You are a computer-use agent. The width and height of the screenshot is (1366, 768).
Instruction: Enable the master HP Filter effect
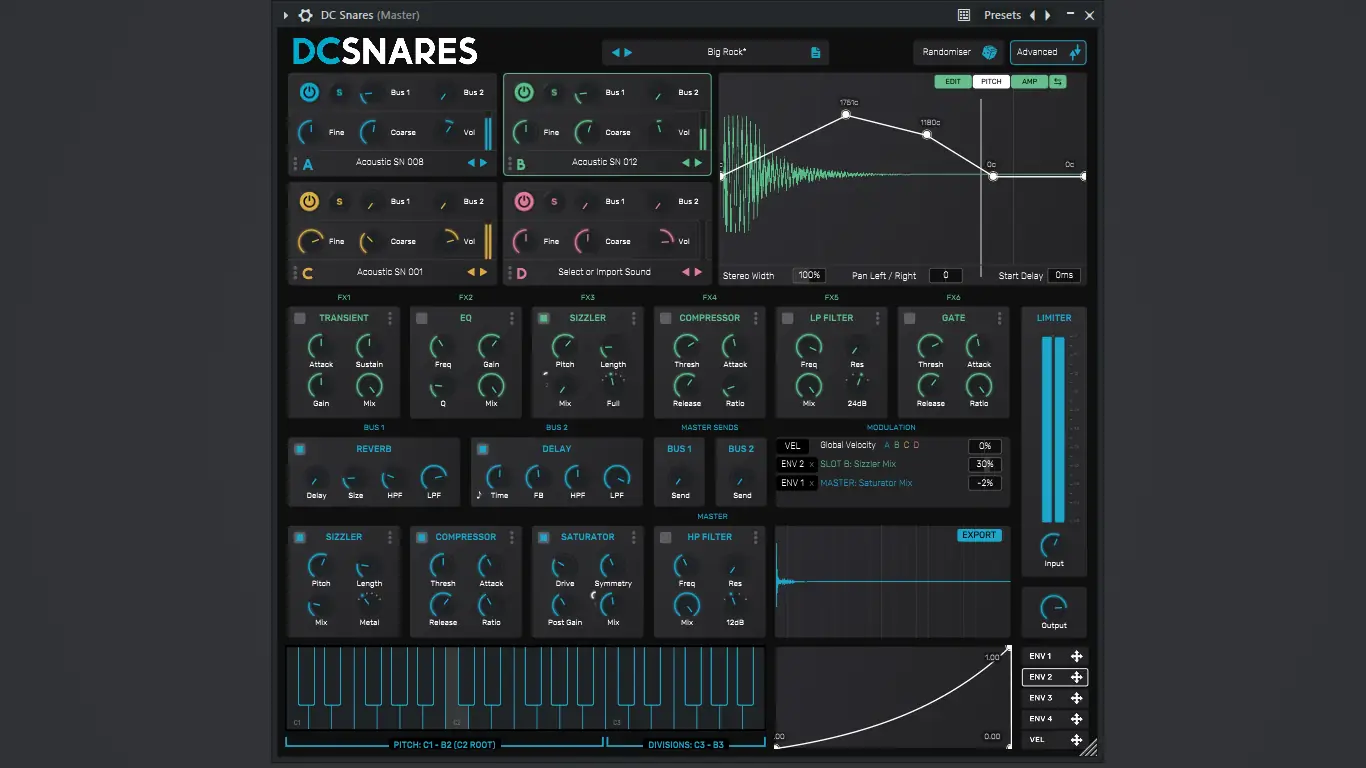[666, 537]
